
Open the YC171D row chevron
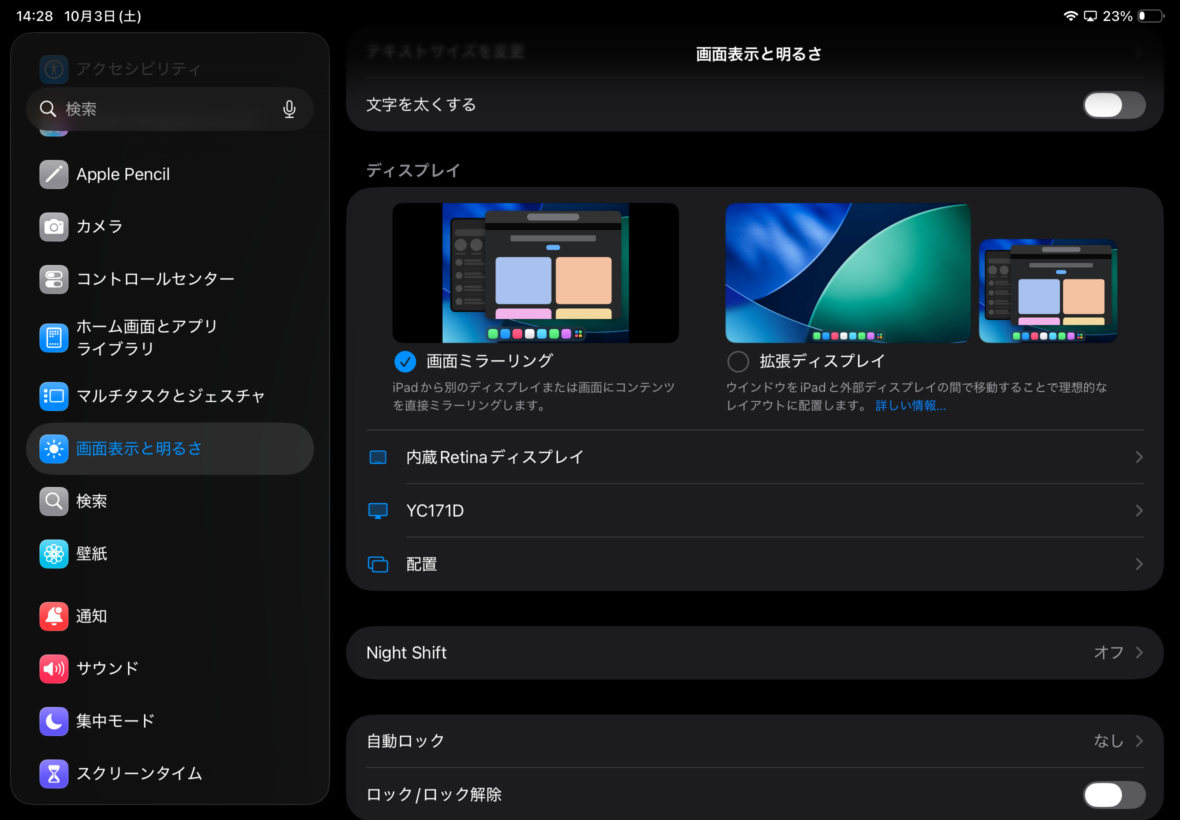[x=1139, y=511]
